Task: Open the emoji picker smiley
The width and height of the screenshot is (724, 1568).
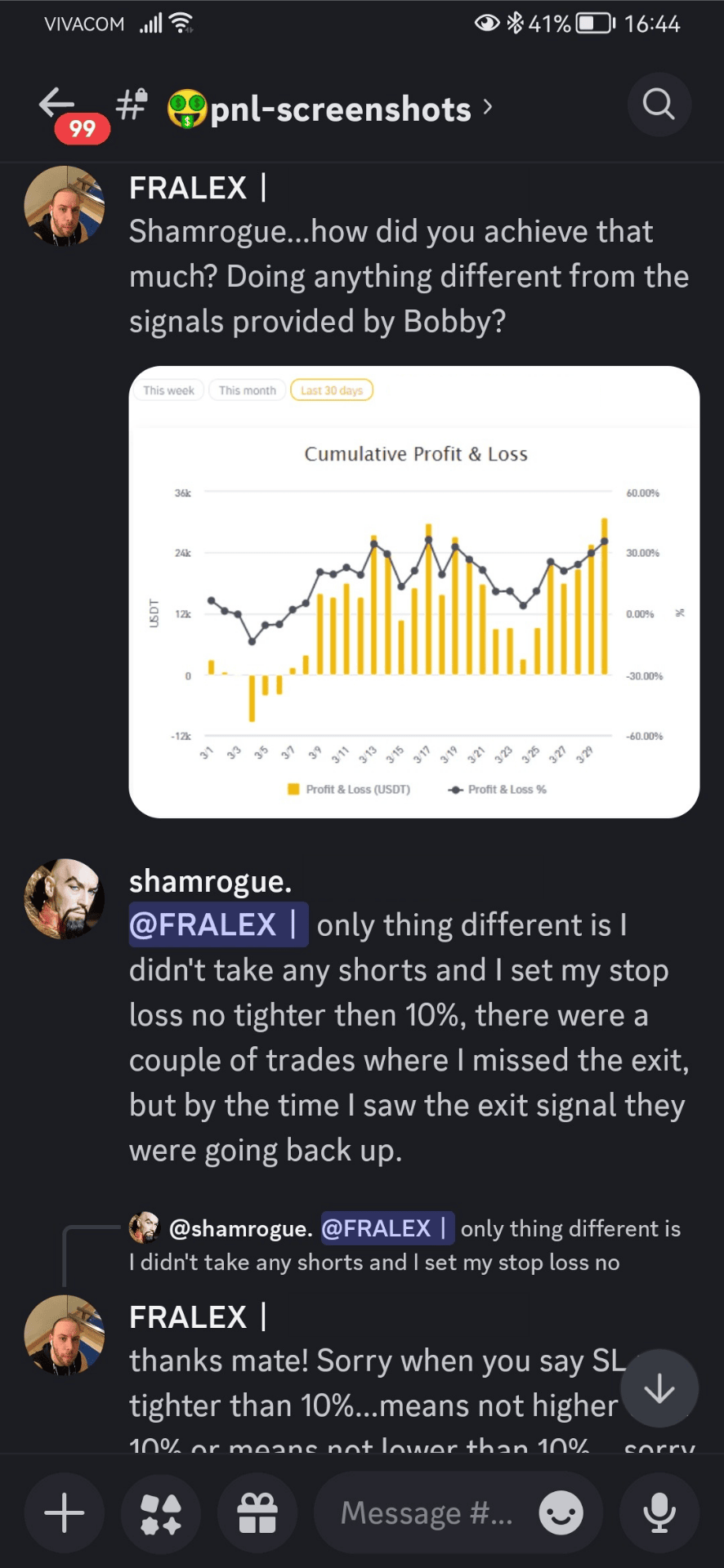Action: click(561, 1513)
